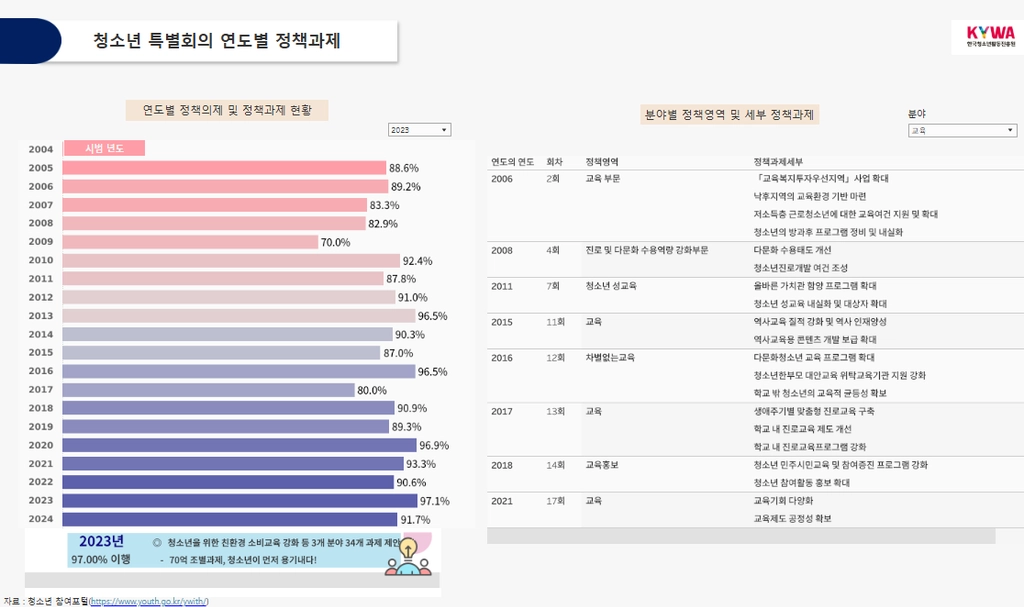The height and width of the screenshot is (607, 1024).
Task: Click the 회차 column header
Action: pos(554,162)
